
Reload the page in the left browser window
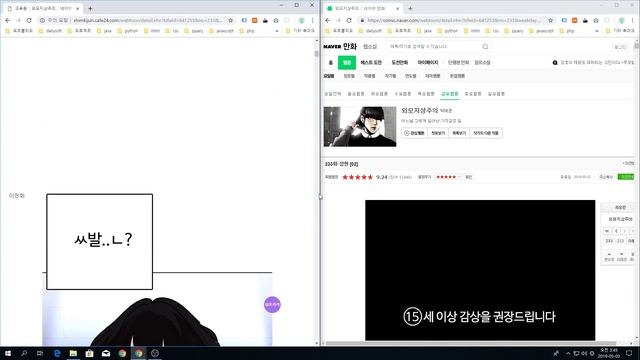point(29,20)
